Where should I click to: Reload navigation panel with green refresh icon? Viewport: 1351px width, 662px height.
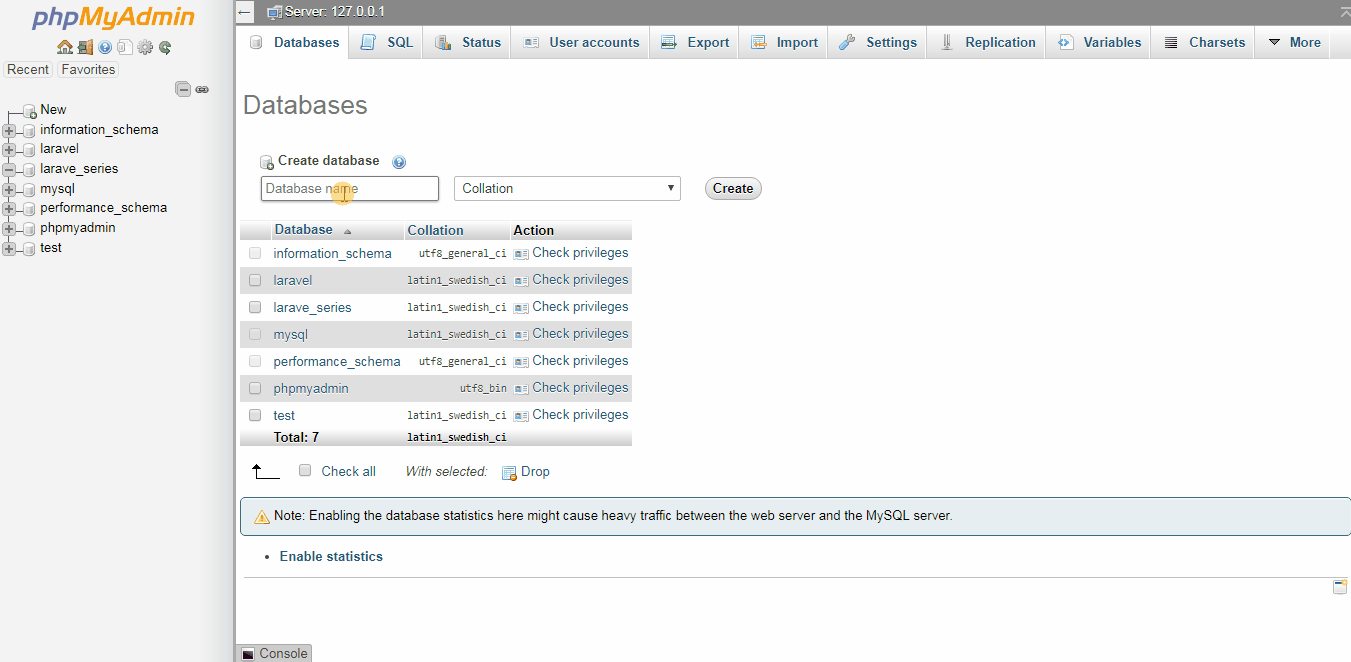pyautogui.click(x=165, y=47)
